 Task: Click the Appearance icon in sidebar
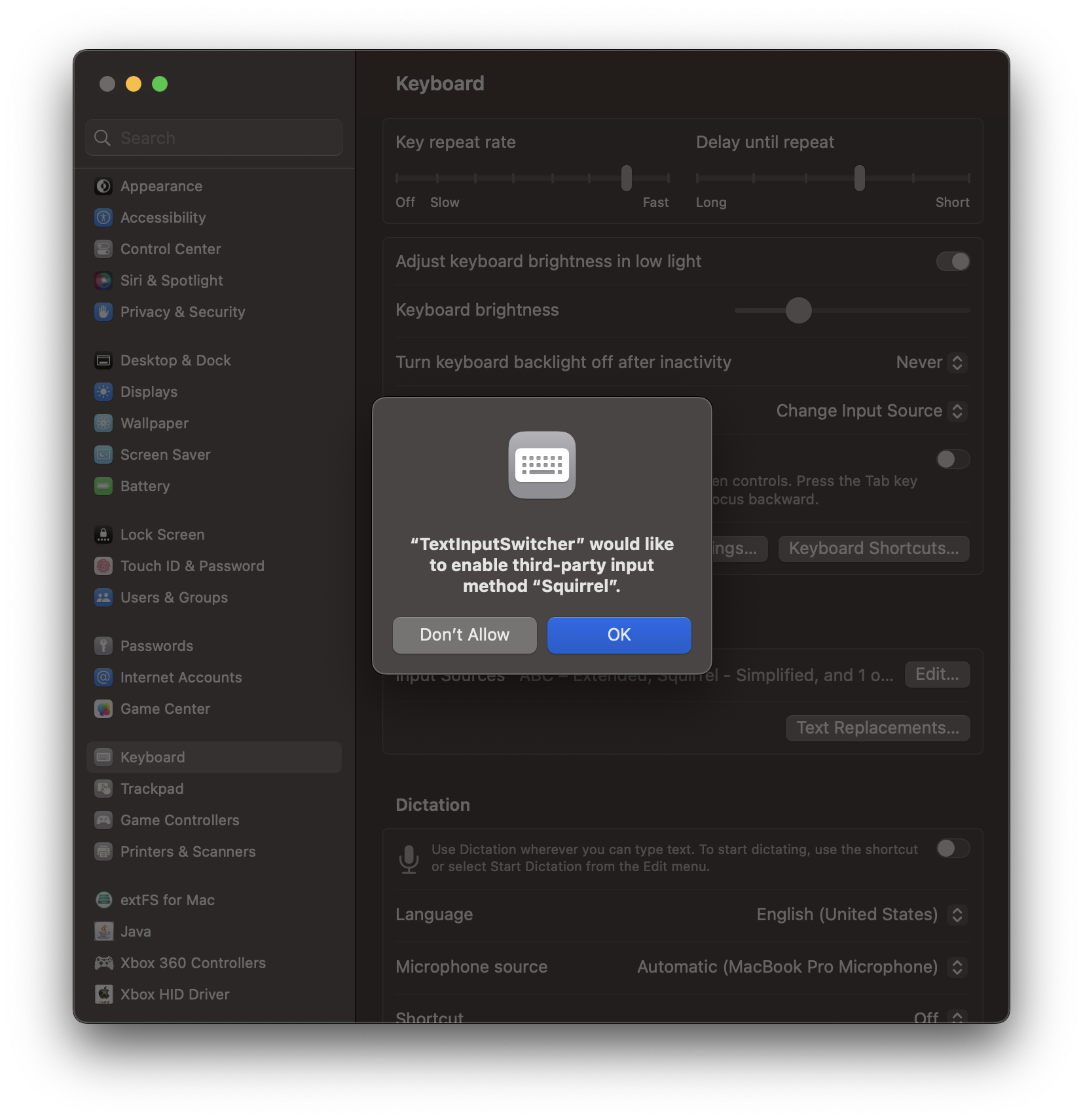tap(103, 187)
